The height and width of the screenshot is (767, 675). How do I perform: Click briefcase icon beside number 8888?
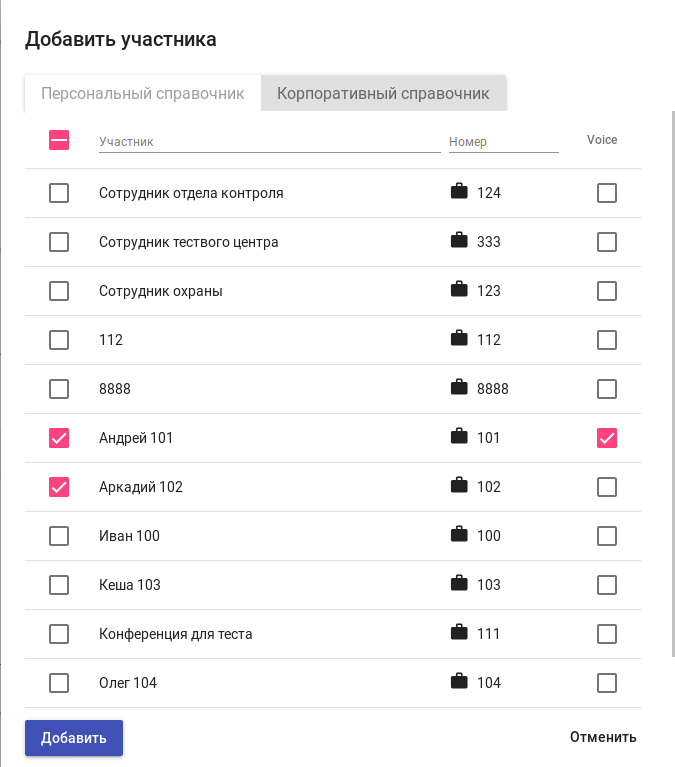459,388
